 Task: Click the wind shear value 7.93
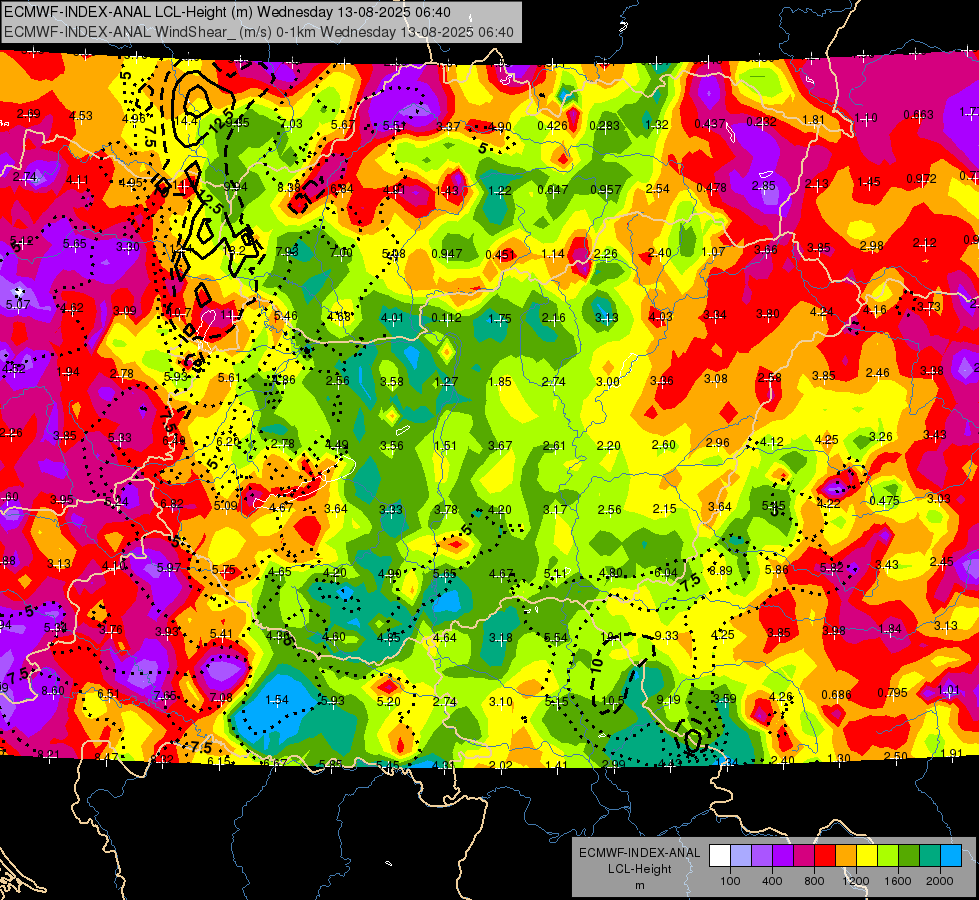tap(287, 251)
